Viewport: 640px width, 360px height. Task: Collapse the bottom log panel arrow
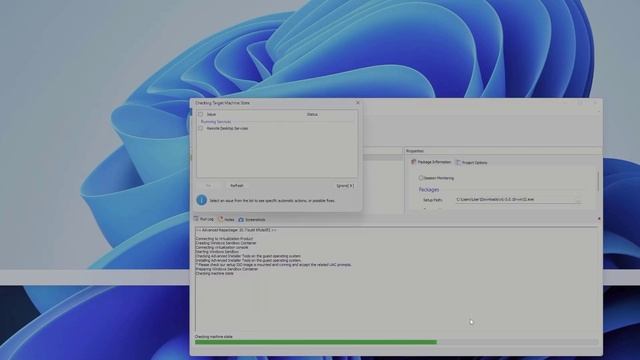click(x=599, y=219)
